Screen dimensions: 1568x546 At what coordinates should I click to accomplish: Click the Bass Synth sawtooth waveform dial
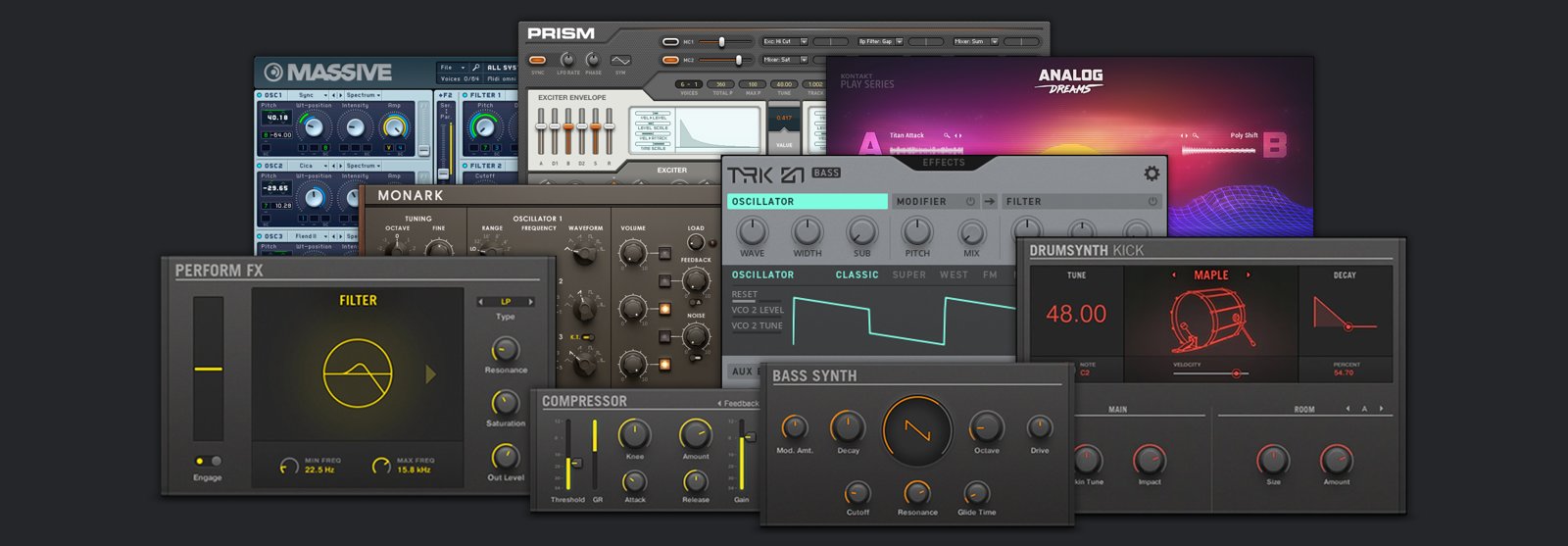tap(917, 431)
